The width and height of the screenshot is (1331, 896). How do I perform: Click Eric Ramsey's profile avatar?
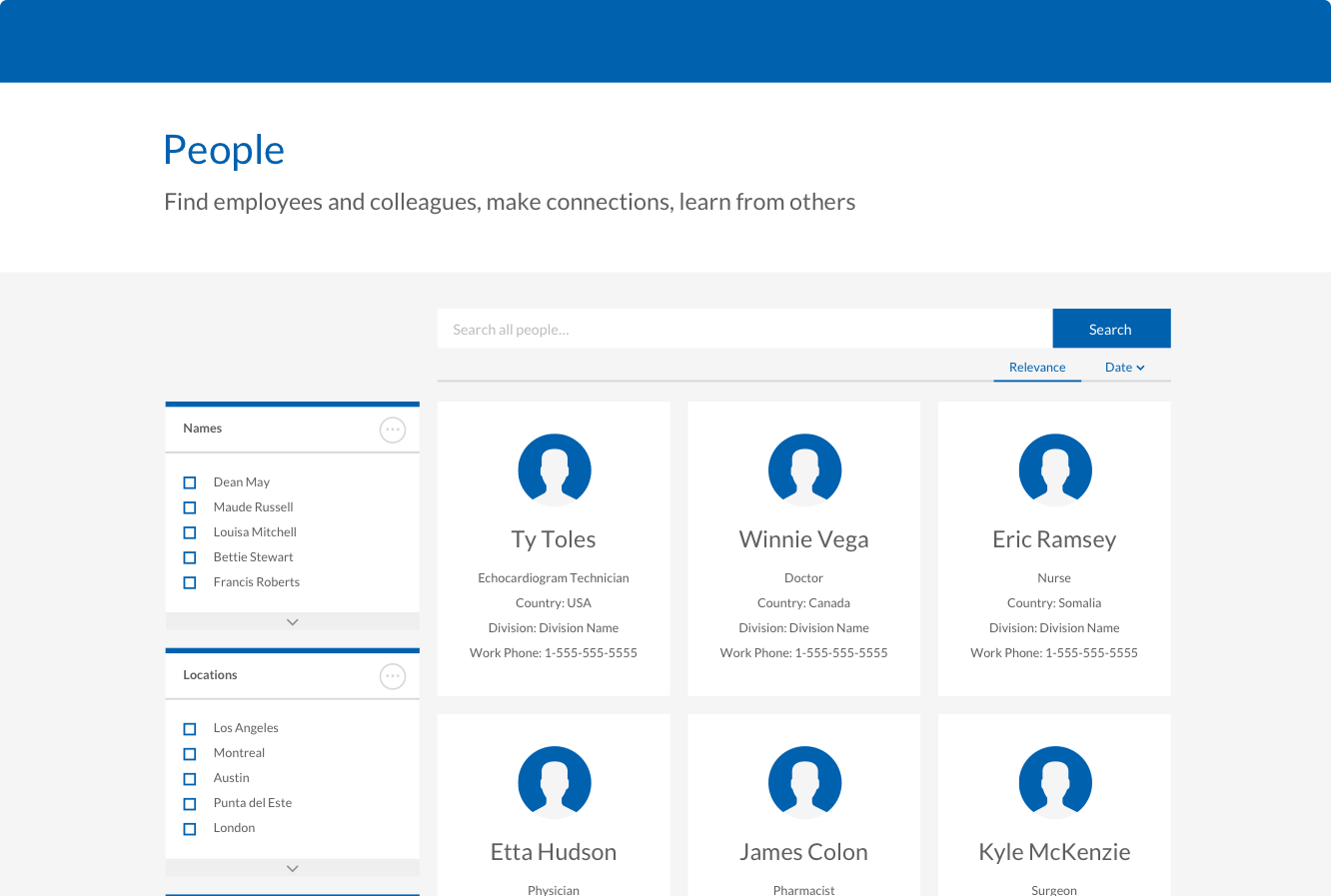(1054, 469)
